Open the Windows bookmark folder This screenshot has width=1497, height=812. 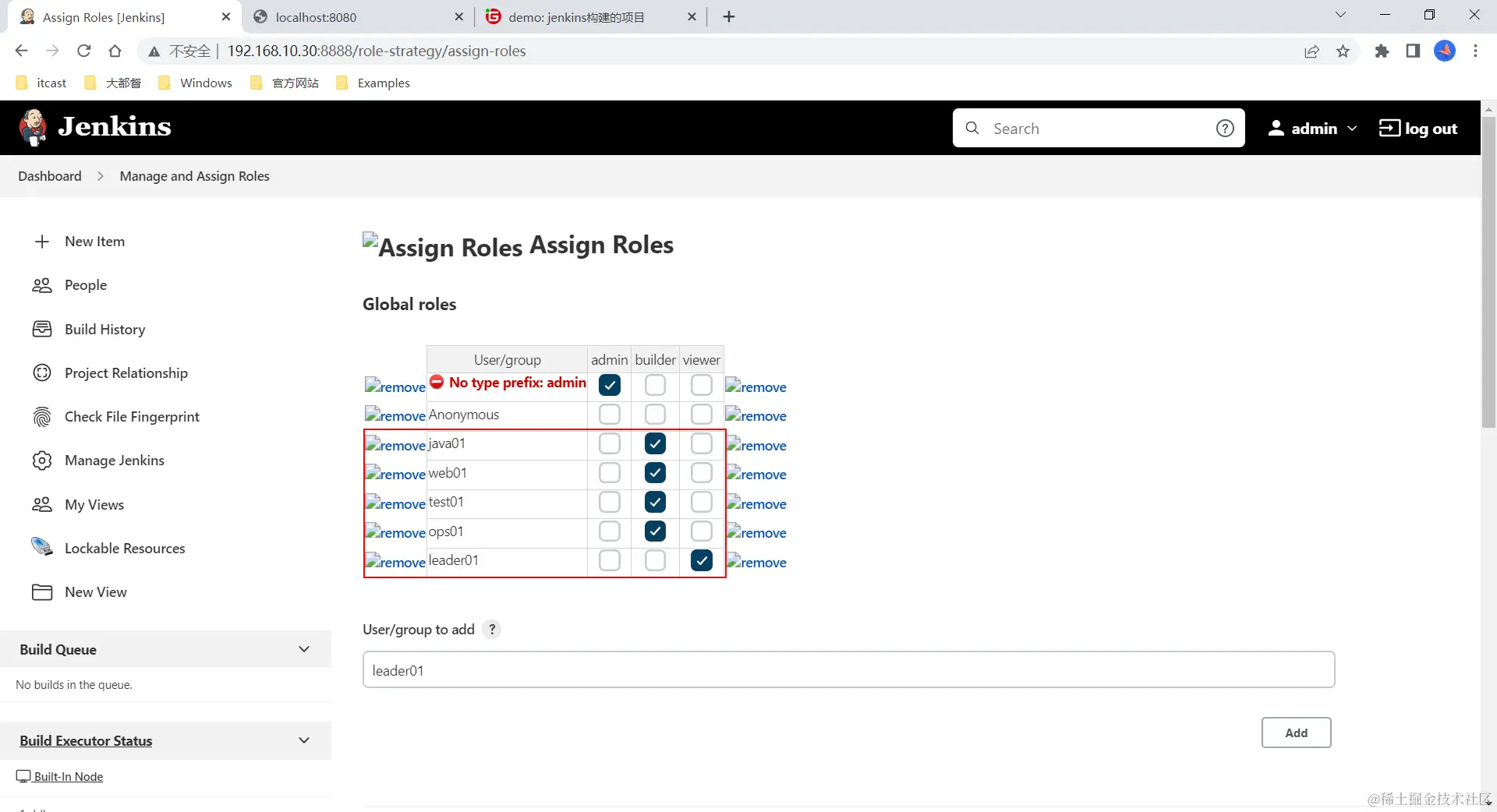coord(195,83)
